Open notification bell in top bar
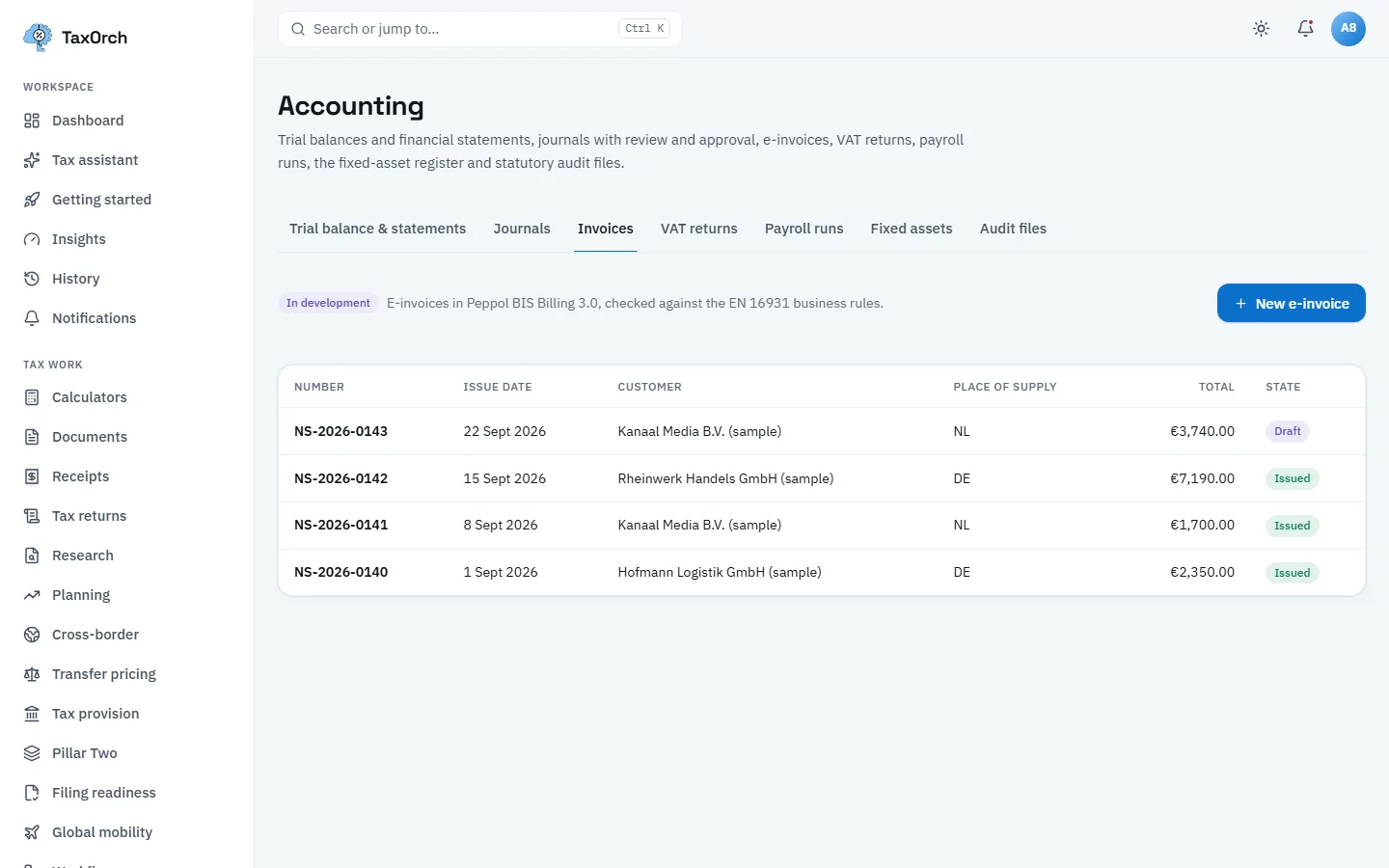 [1305, 29]
